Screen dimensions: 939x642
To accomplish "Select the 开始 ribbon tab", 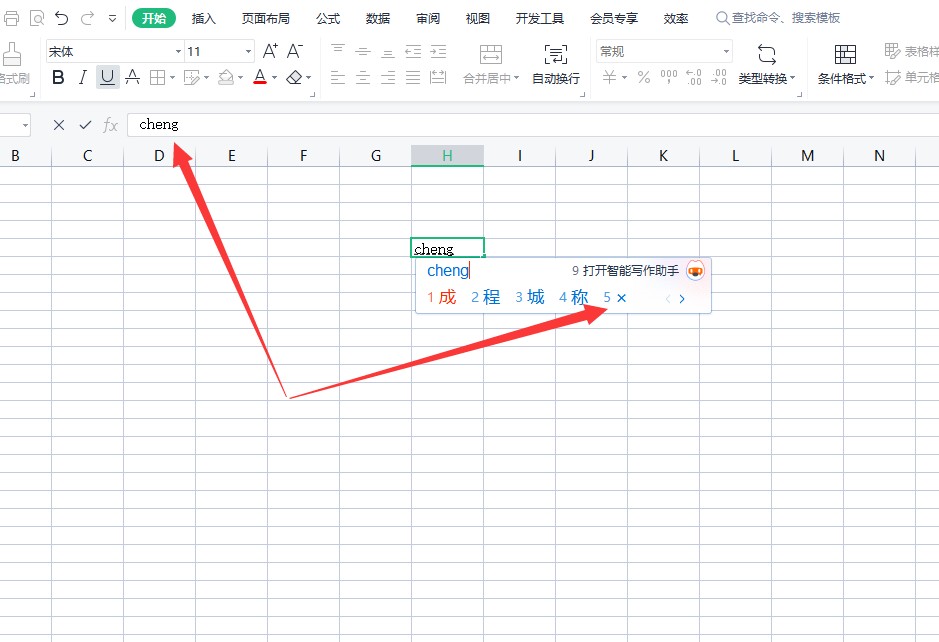I will (154, 19).
